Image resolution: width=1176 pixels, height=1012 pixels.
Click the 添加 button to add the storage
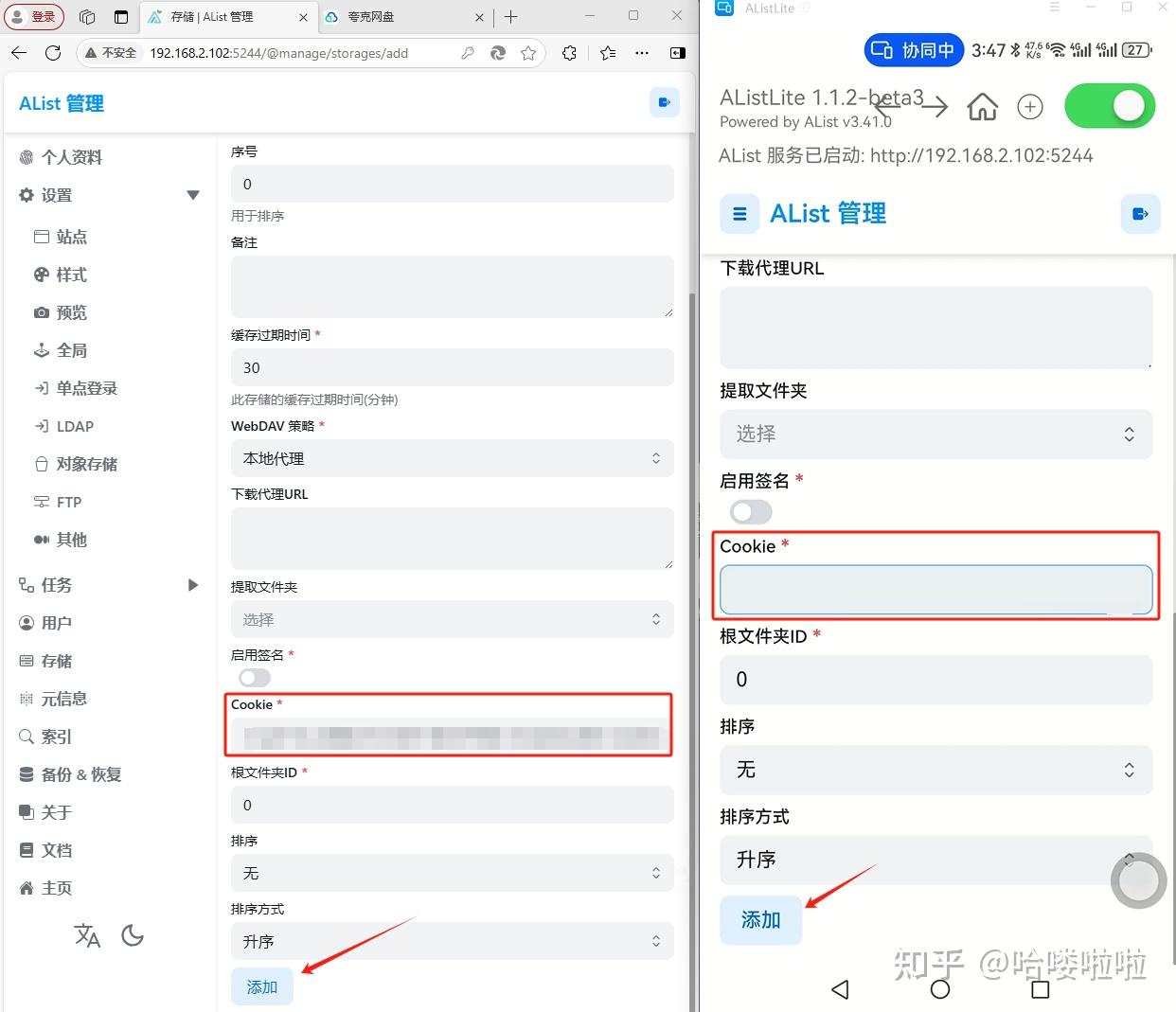(262, 986)
